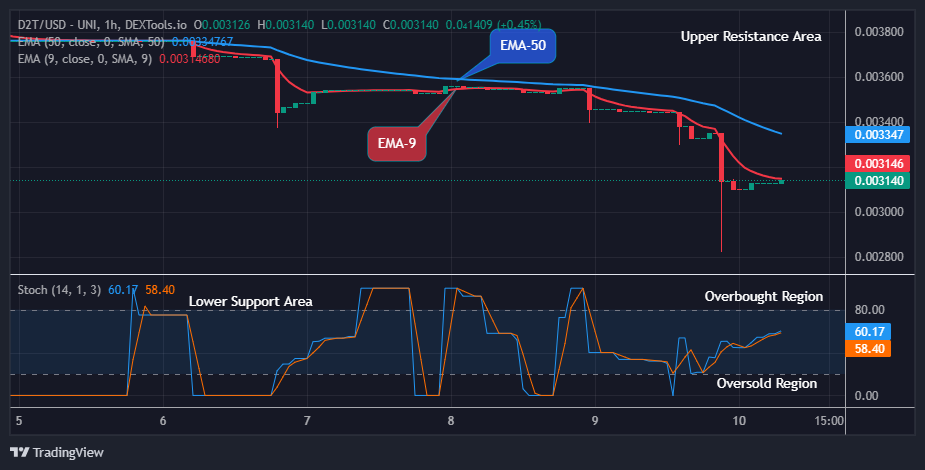
Task: Click the TradingView logo
Action: (19, 452)
